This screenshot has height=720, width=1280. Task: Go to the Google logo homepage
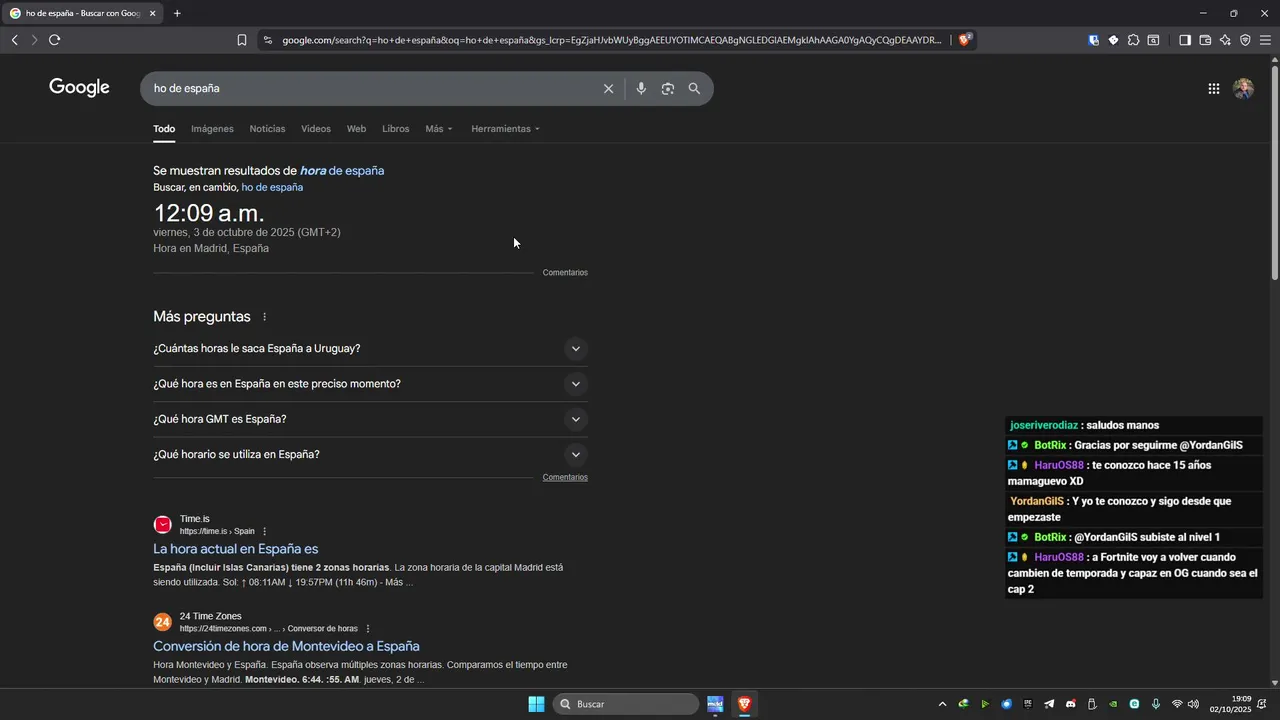(x=79, y=88)
